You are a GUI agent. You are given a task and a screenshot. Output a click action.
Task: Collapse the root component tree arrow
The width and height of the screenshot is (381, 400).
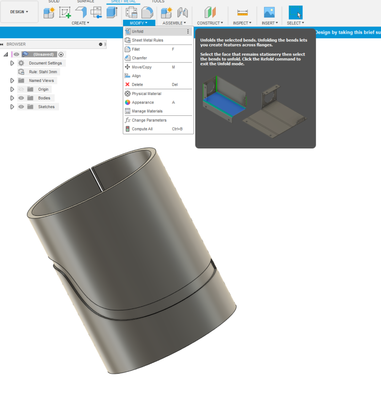point(6,55)
